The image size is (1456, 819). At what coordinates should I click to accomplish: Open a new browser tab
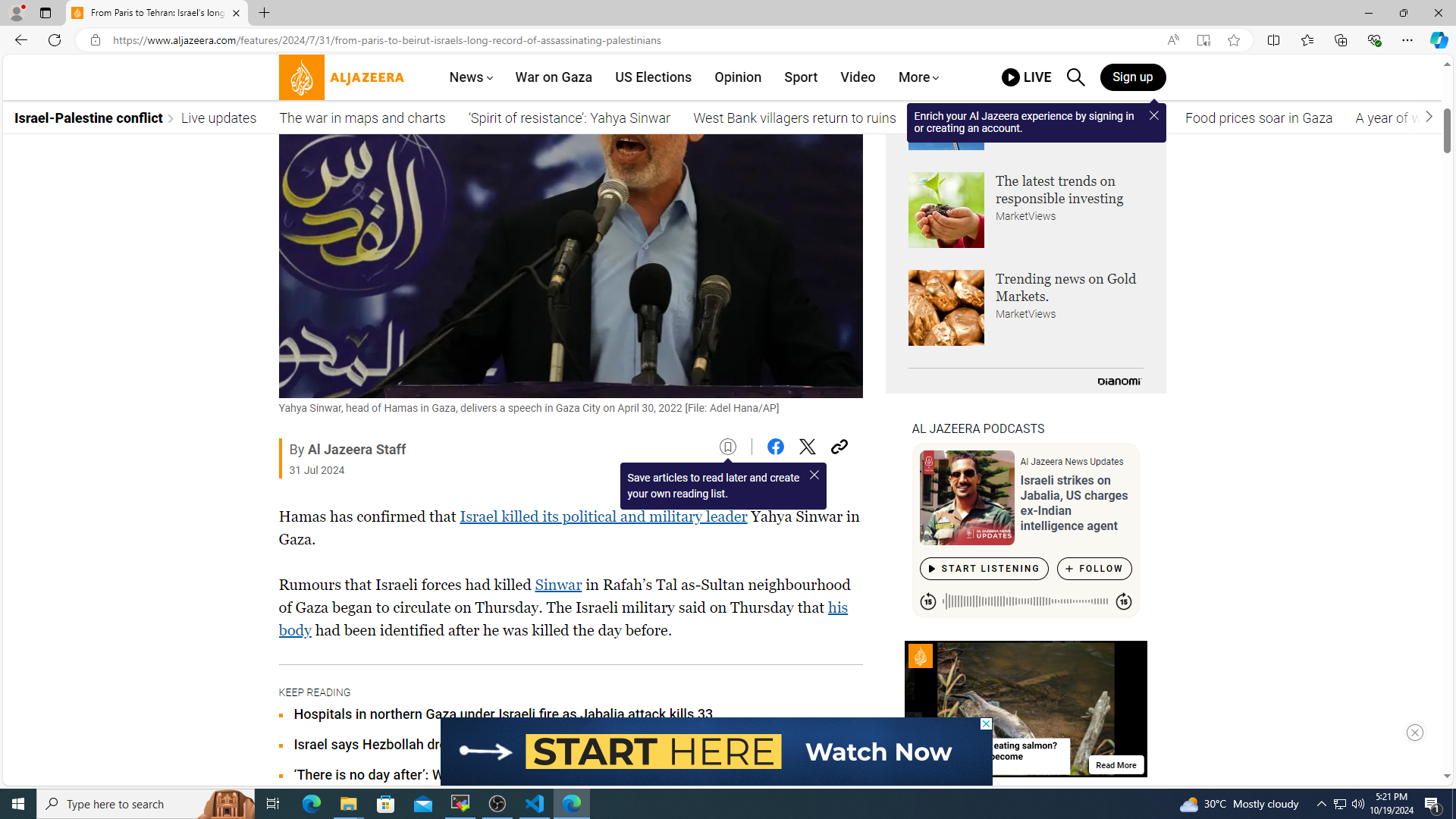(x=264, y=13)
